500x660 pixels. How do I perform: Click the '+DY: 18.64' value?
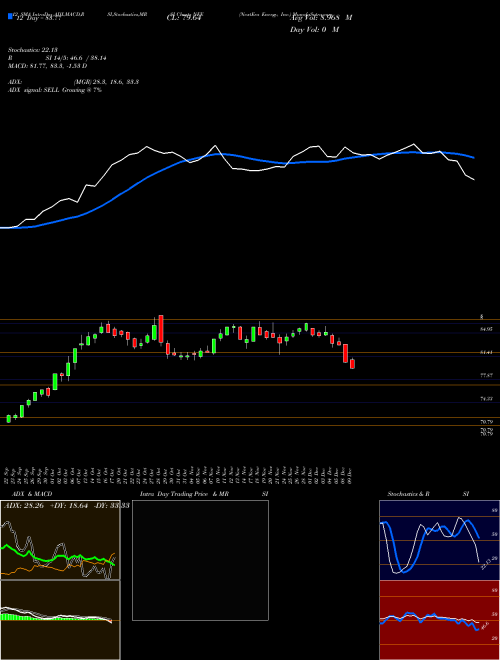tap(67, 505)
